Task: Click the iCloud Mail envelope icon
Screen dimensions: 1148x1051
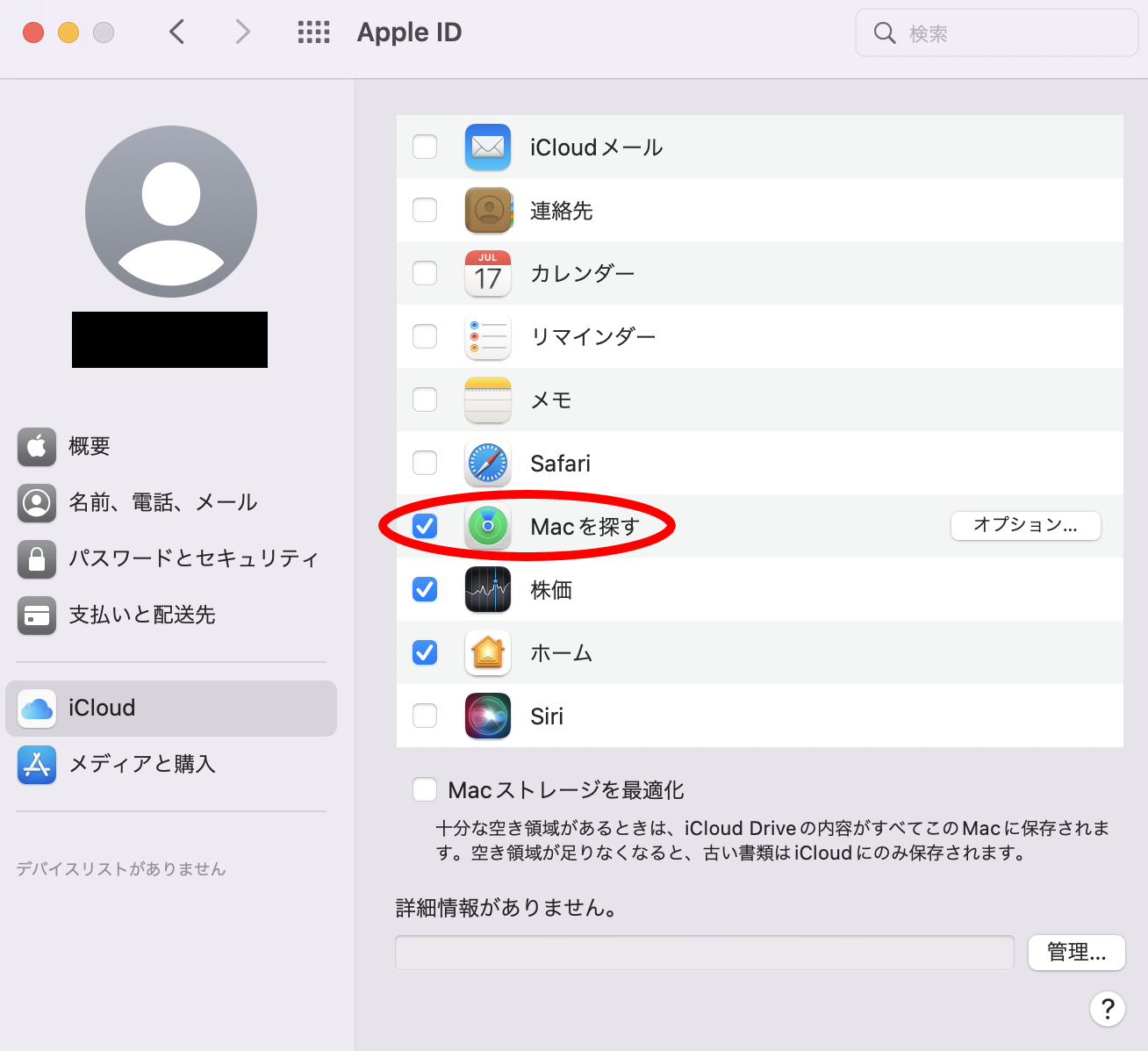Action: click(488, 148)
